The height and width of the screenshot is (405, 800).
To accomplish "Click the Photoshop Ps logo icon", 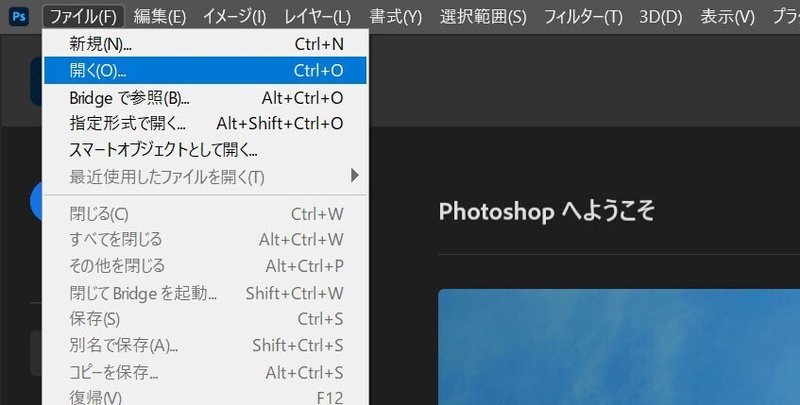I will tap(18, 17).
